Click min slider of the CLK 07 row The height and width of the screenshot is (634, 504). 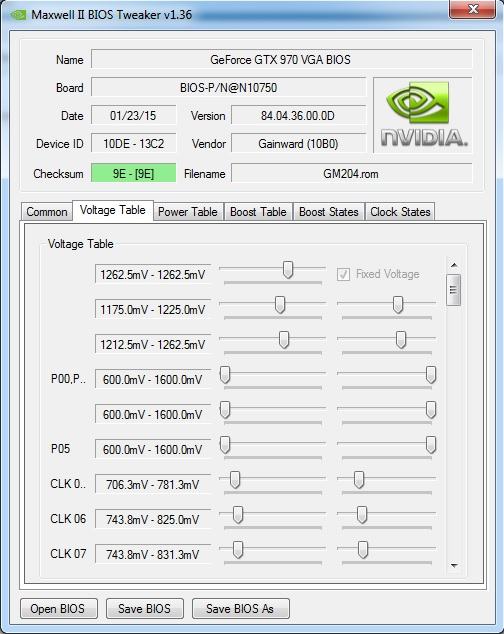pyautogui.click(x=238, y=550)
